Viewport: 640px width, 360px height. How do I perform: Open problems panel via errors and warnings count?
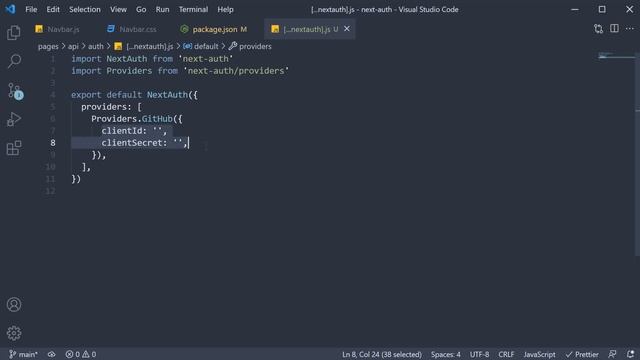[81, 354]
